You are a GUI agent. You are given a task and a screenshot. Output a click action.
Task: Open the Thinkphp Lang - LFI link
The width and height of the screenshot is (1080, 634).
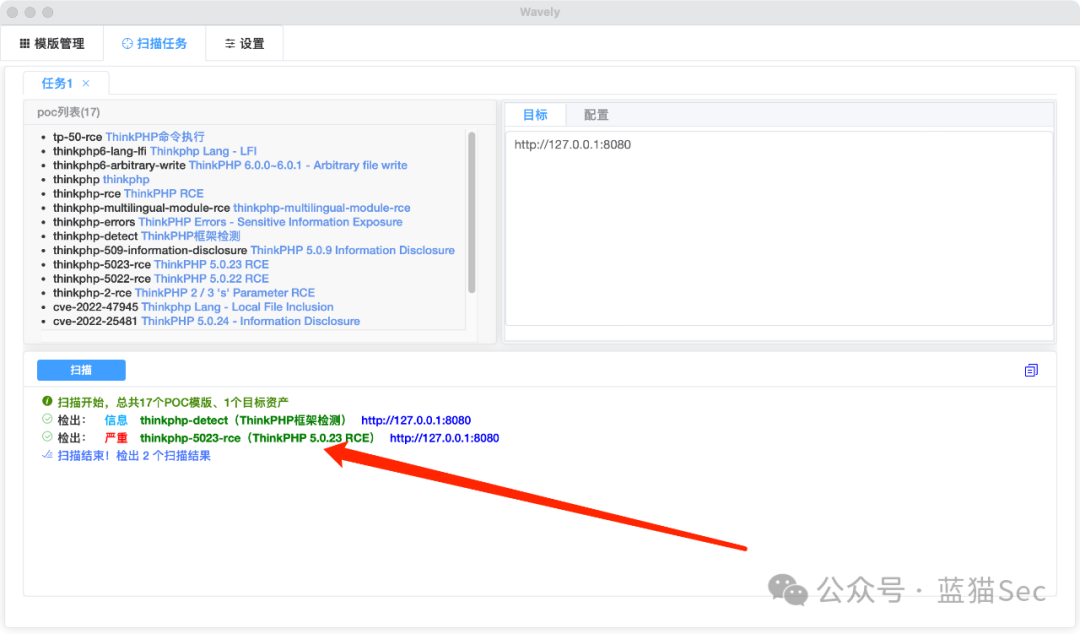(x=203, y=151)
